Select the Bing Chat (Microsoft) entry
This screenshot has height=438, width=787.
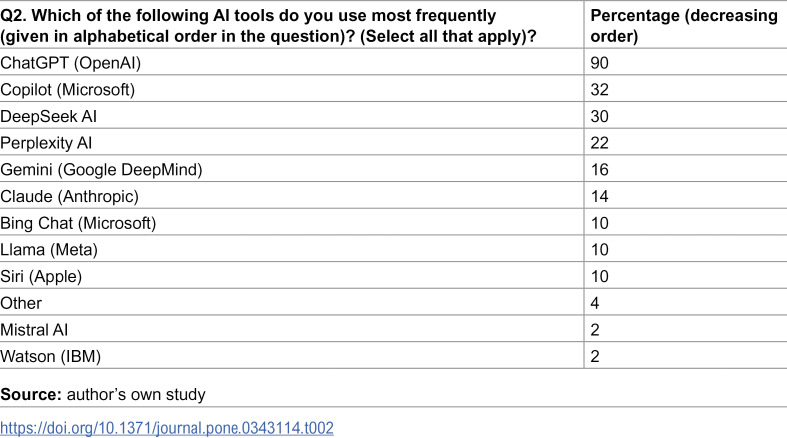(78, 223)
